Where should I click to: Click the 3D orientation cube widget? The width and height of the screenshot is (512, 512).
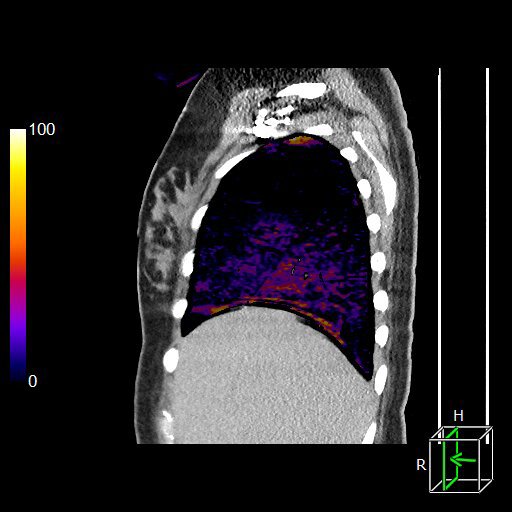point(461,459)
